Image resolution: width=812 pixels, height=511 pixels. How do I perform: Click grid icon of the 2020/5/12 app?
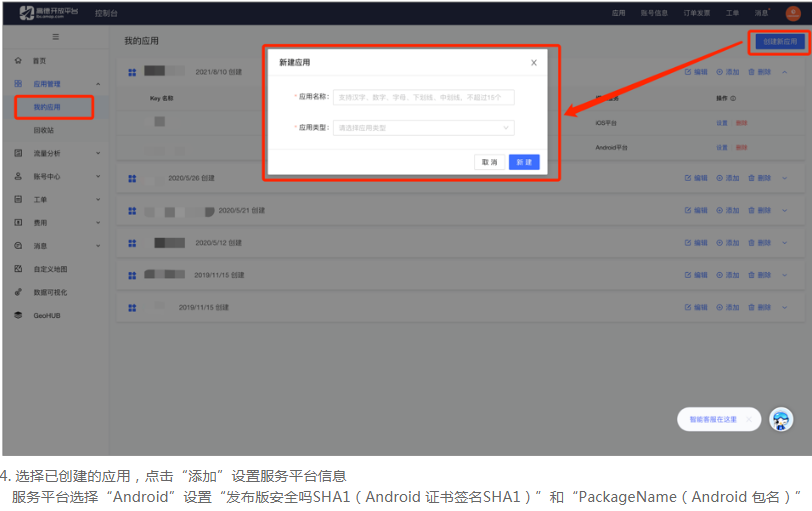click(x=132, y=243)
